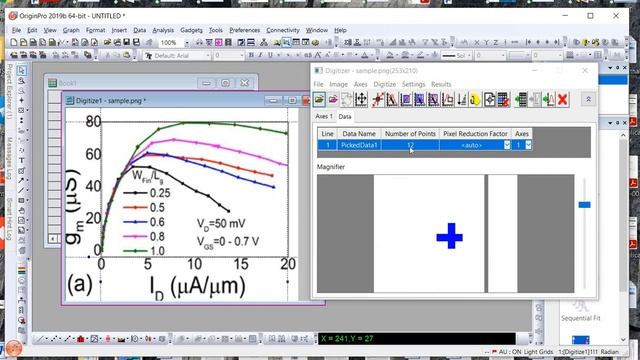Click the go to data worksheet icon
The height and width of the screenshot is (360, 640).
[521, 99]
